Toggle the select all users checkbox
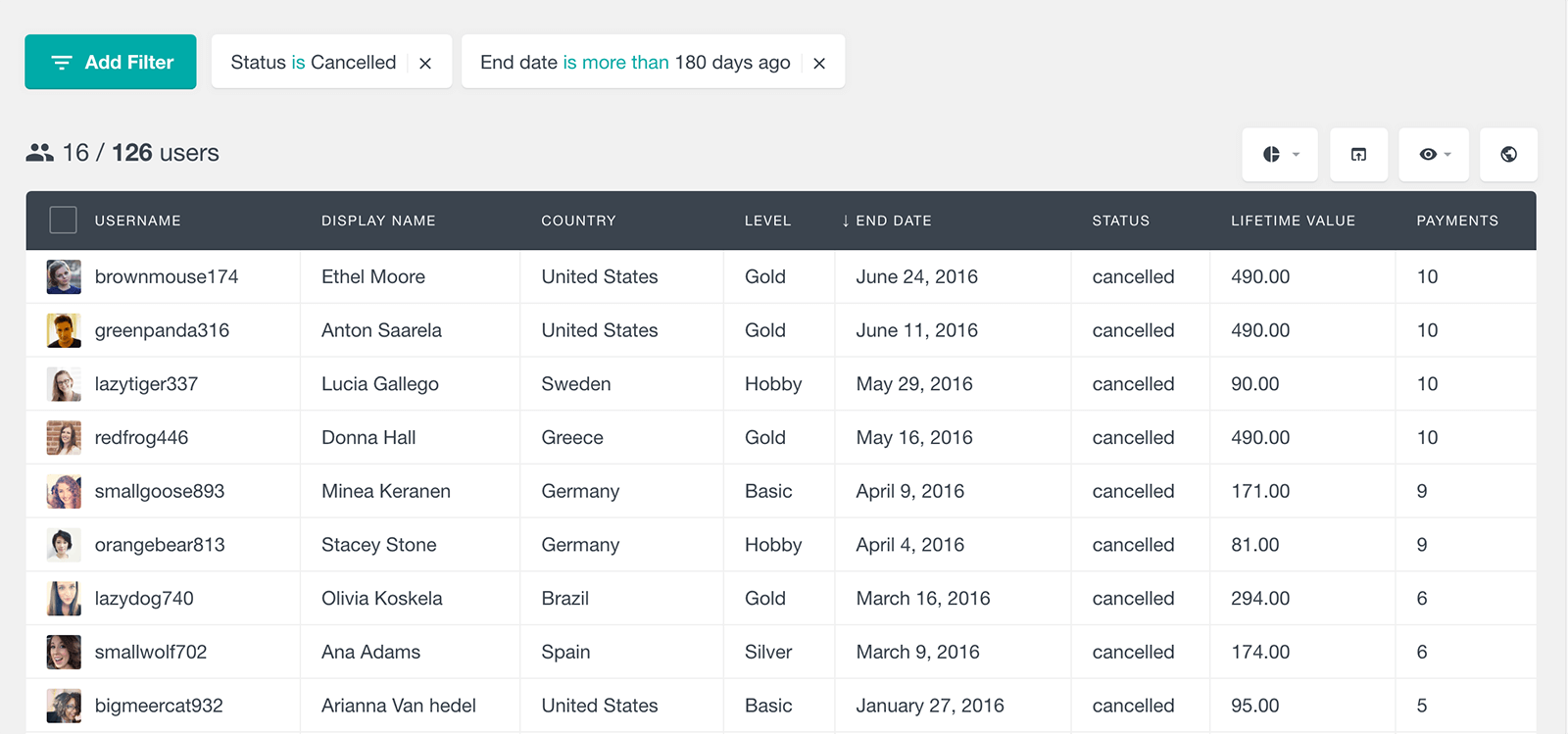The image size is (1568, 734). pyautogui.click(x=64, y=220)
